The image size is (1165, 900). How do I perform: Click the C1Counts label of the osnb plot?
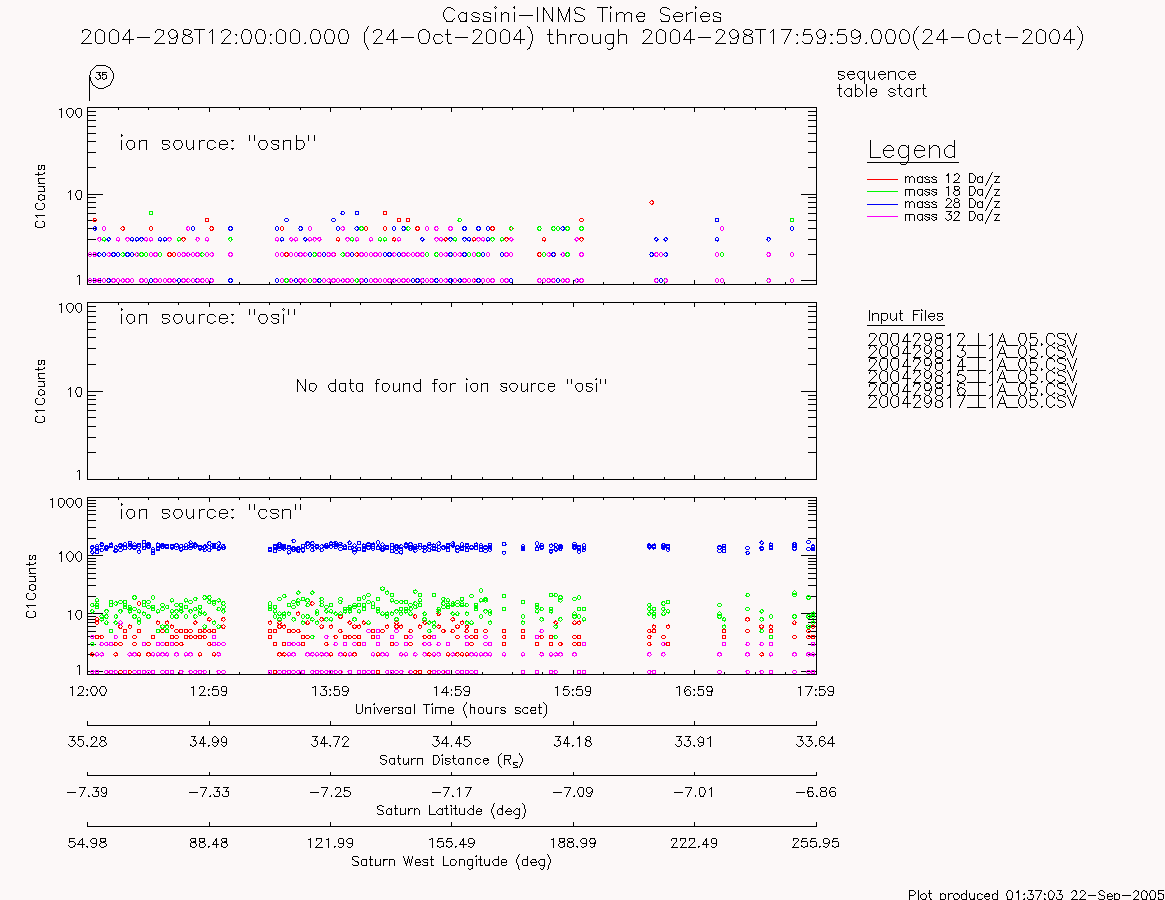[40, 196]
